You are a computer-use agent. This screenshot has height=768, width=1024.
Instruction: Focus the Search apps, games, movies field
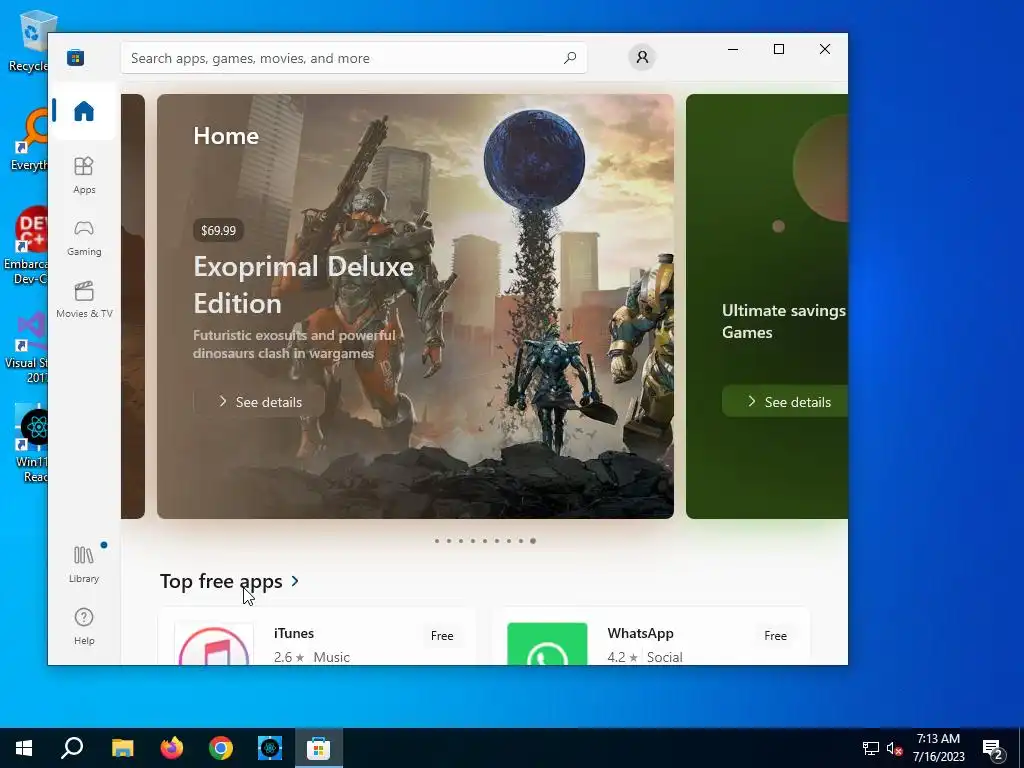coord(353,57)
